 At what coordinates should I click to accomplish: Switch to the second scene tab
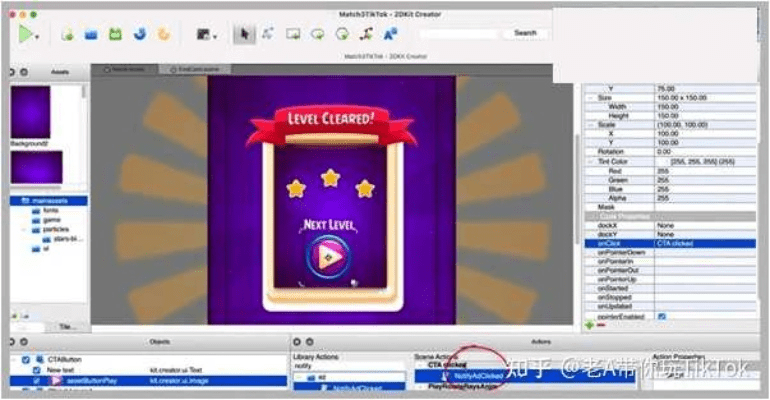pos(198,70)
